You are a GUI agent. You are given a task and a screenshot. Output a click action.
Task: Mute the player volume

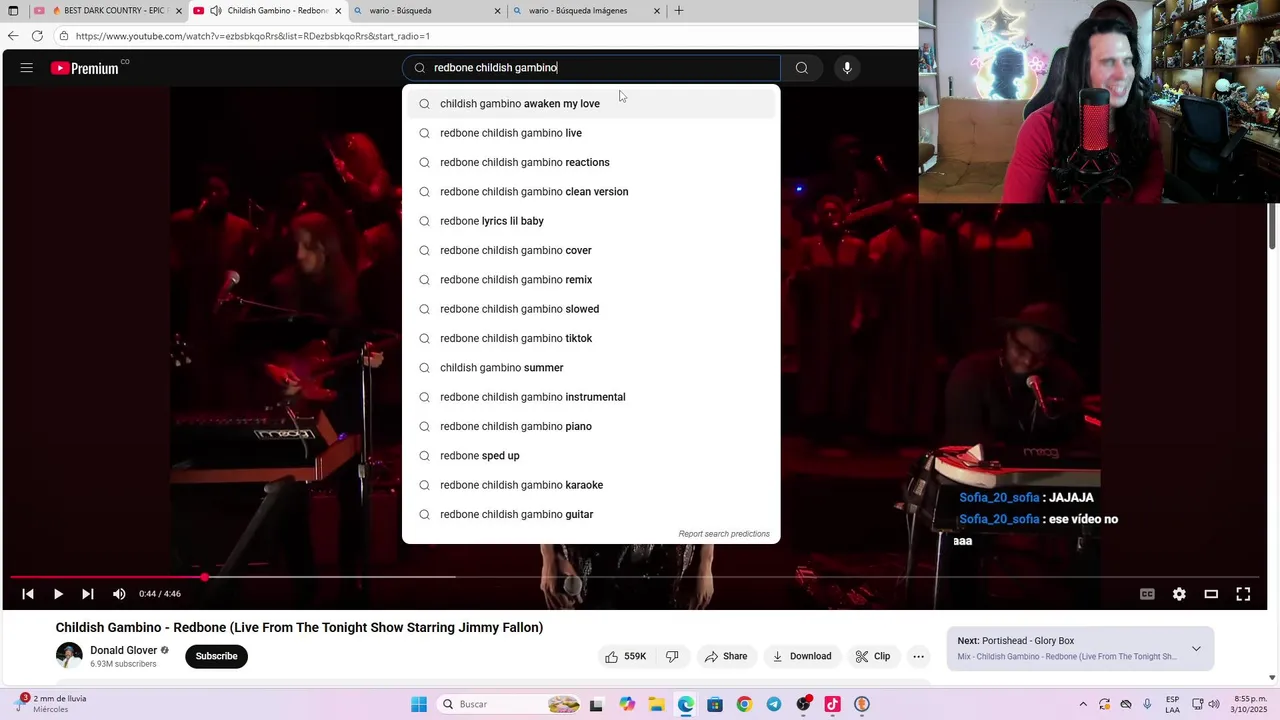point(119,594)
